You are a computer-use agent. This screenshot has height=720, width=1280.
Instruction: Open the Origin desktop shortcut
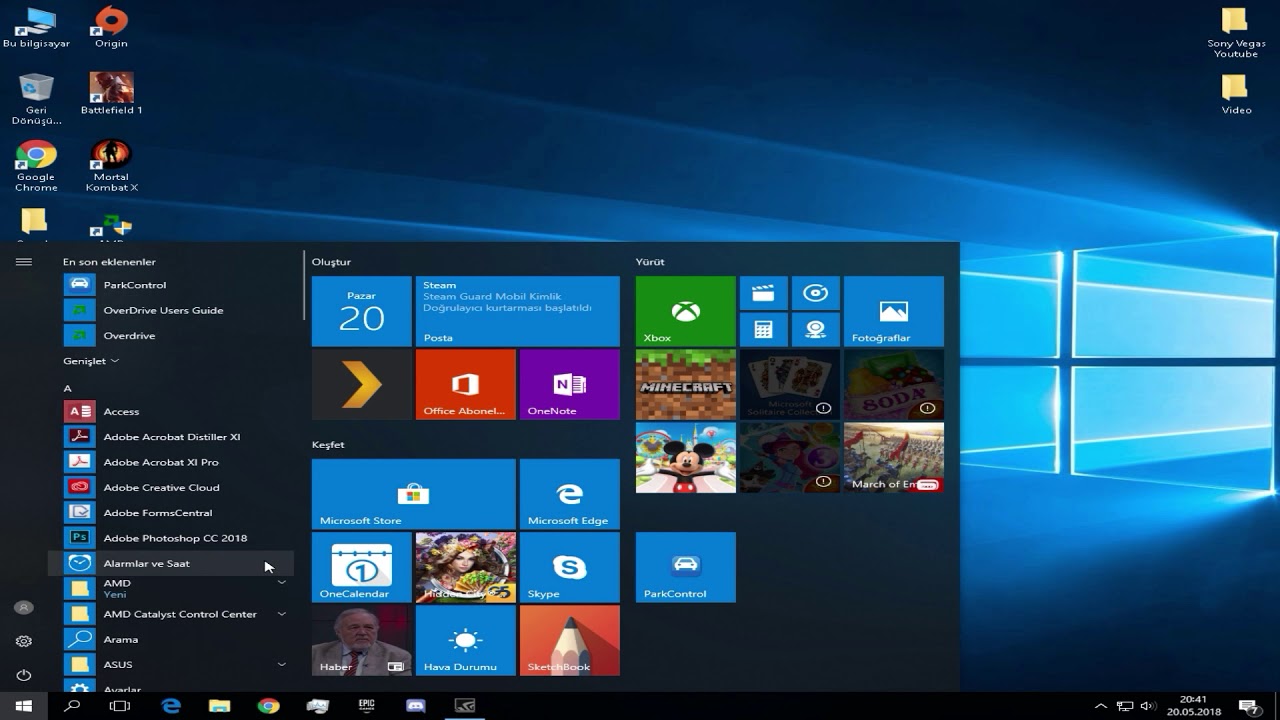(111, 27)
